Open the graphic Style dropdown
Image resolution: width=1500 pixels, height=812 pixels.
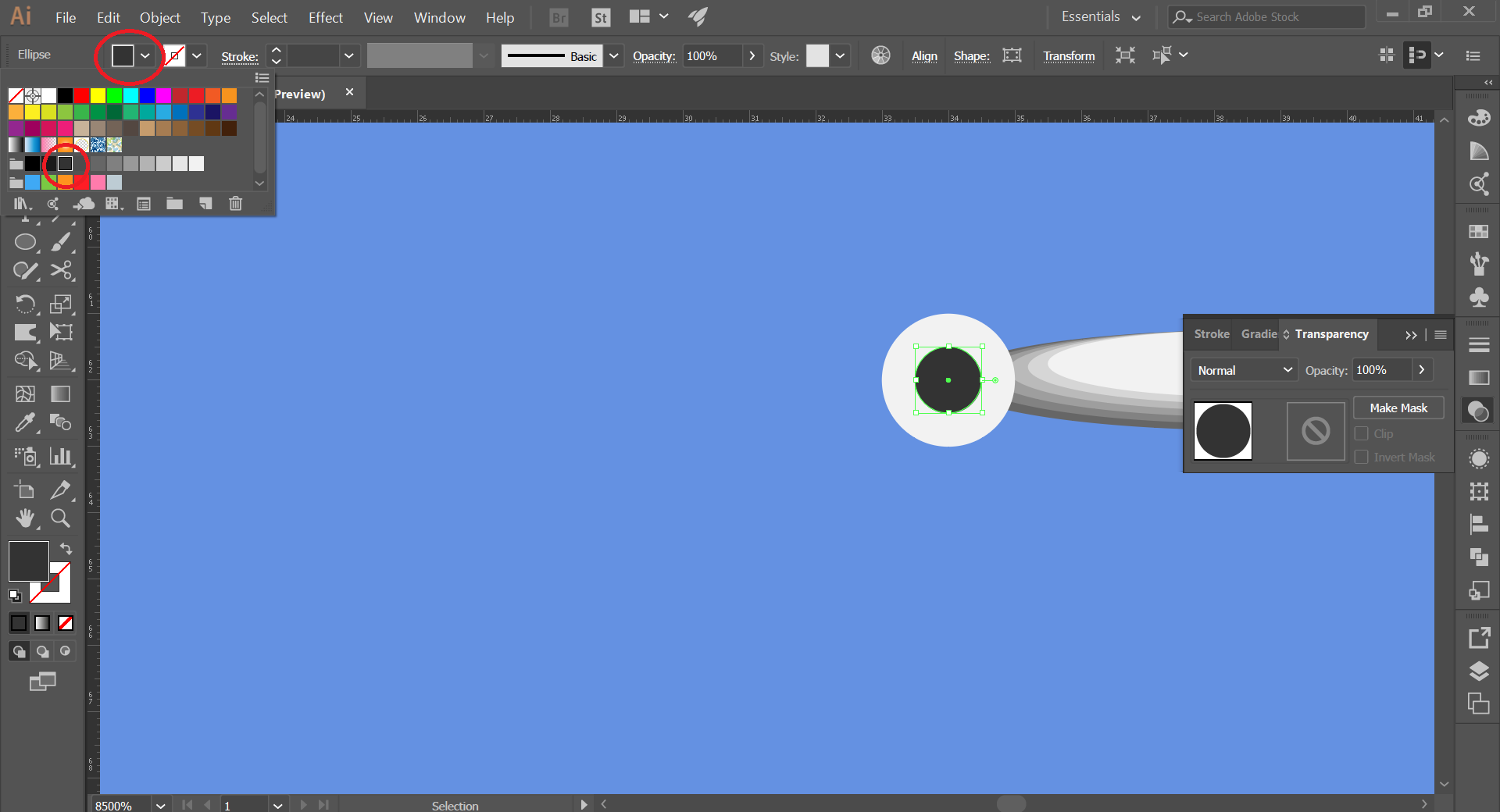pos(840,55)
